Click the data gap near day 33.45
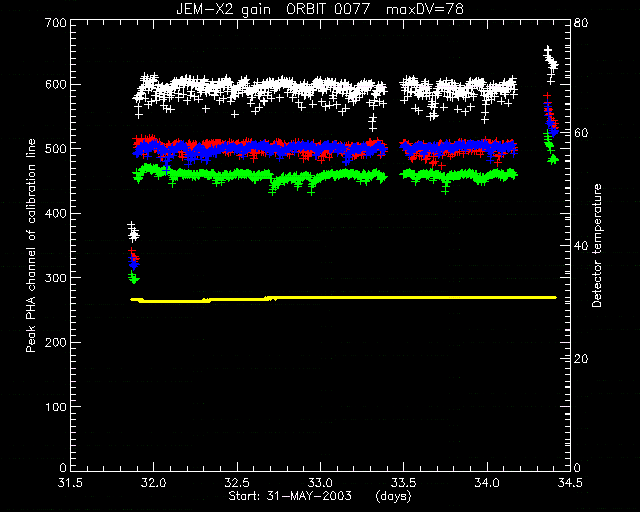 point(393,131)
